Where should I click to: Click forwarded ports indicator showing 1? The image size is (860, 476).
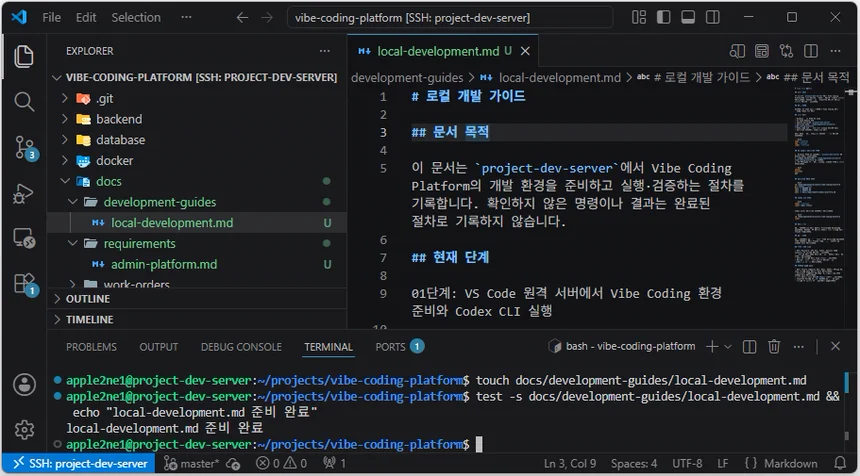335,464
